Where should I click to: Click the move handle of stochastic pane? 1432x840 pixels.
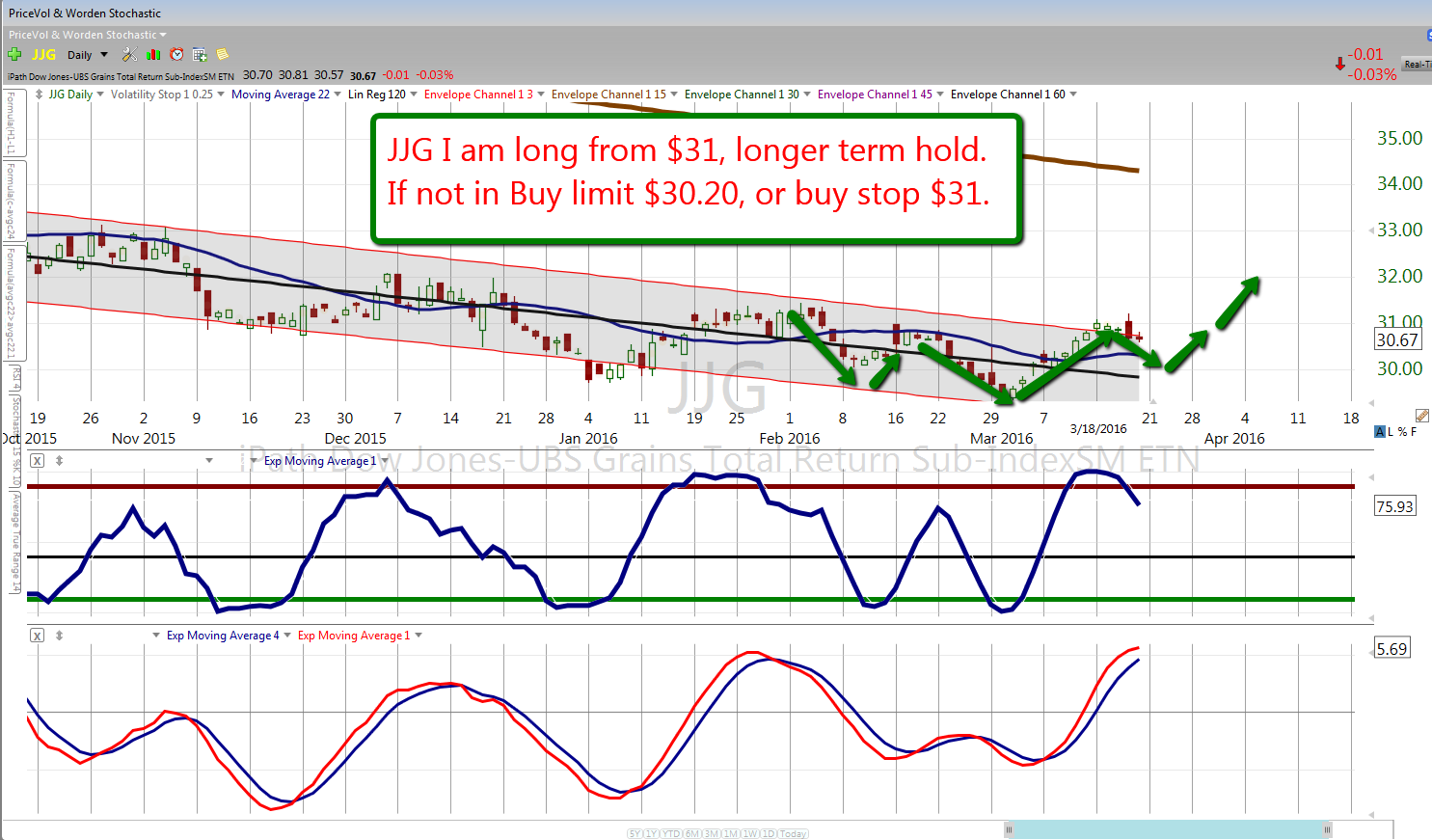click(59, 461)
